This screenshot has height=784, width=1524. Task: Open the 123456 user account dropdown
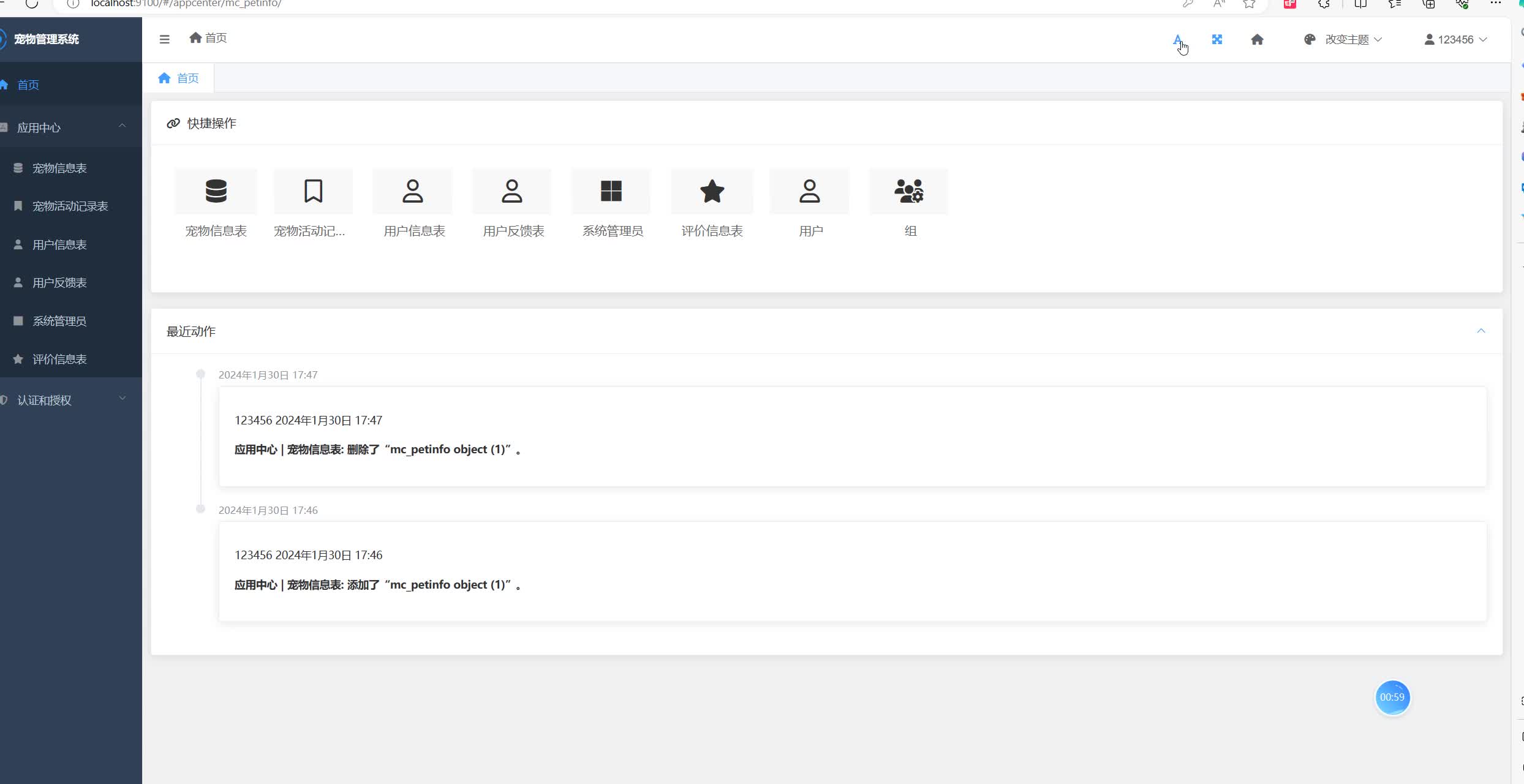point(1455,39)
